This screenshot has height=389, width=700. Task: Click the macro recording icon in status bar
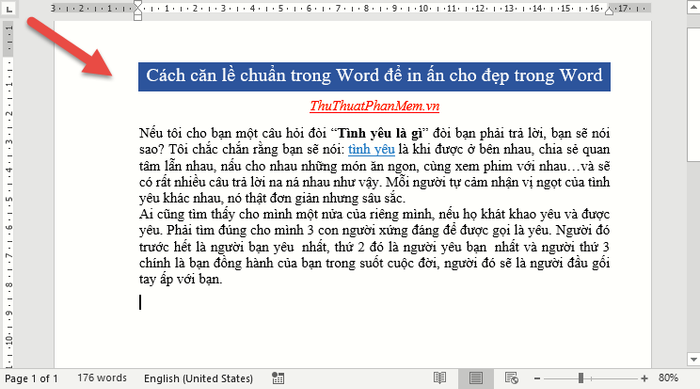[278, 378]
